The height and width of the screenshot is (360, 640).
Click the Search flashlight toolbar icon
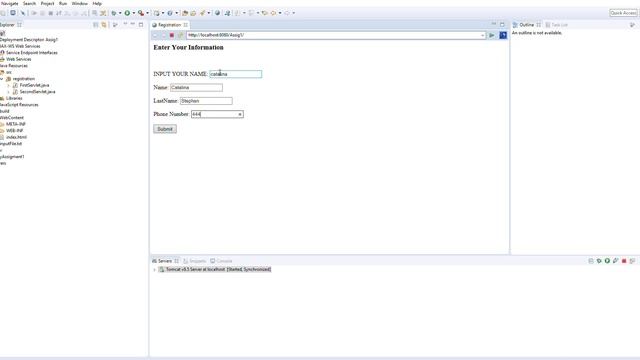(203, 13)
